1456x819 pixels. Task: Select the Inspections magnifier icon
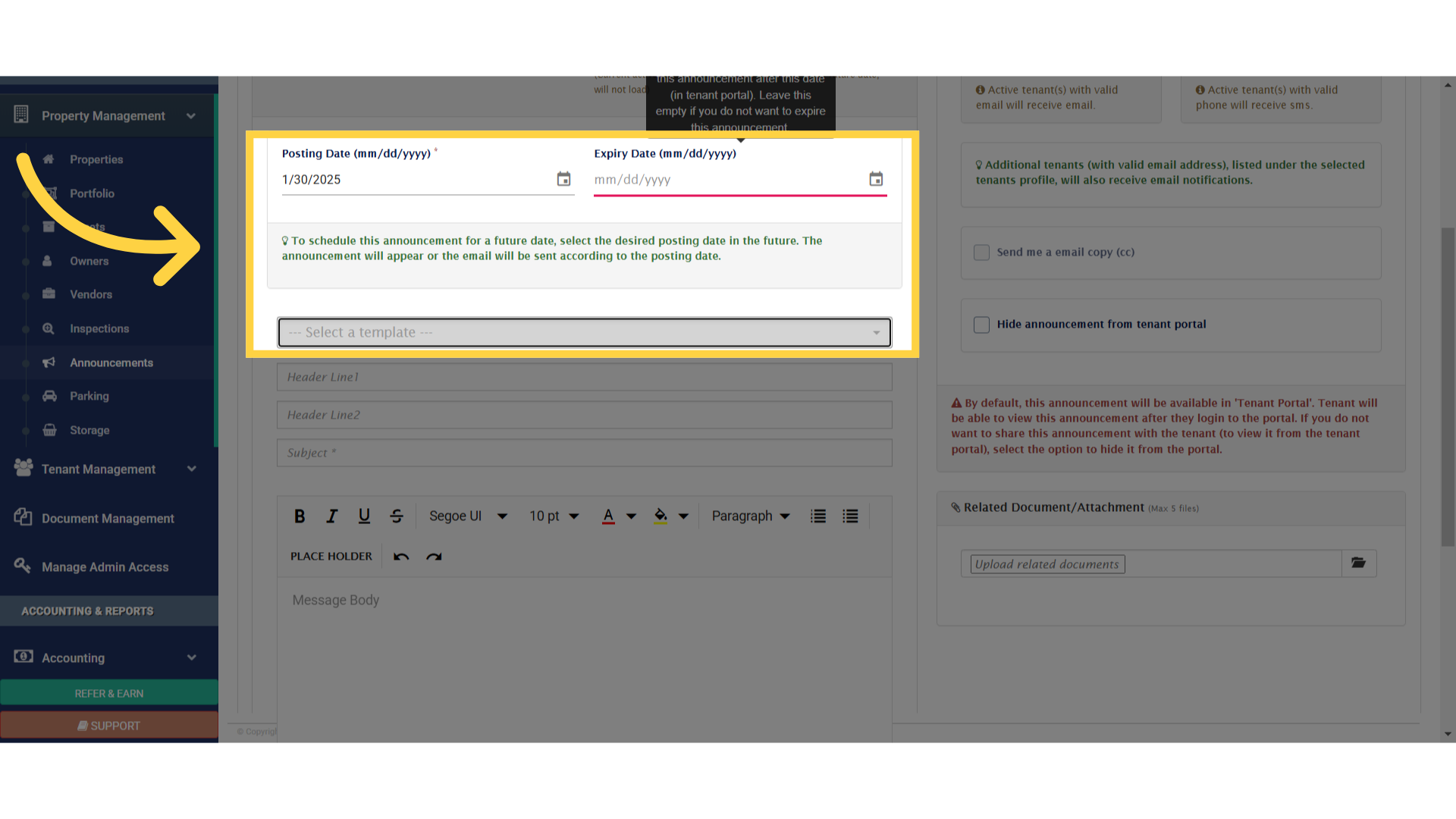(x=49, y=328)
